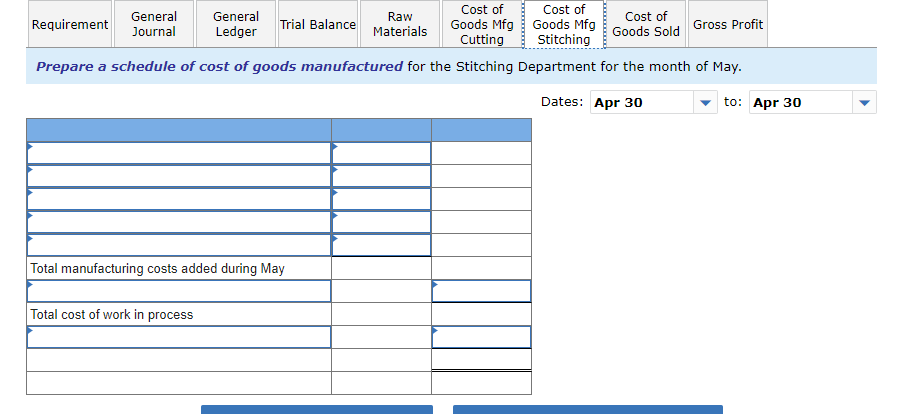The image size is (909, 414).
Task: Click fifth row's middle column amount field
Action: (381, 245)
